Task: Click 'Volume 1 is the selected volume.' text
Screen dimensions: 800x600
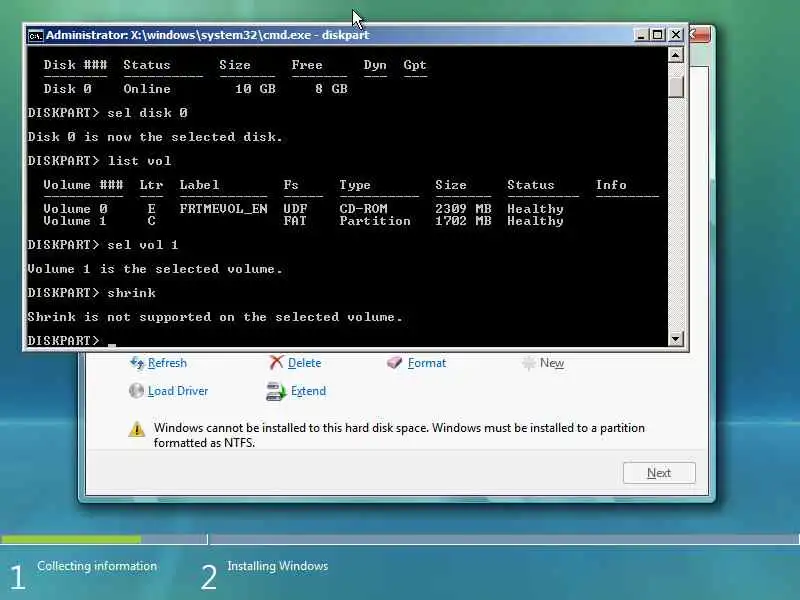Action: [155, 269]
